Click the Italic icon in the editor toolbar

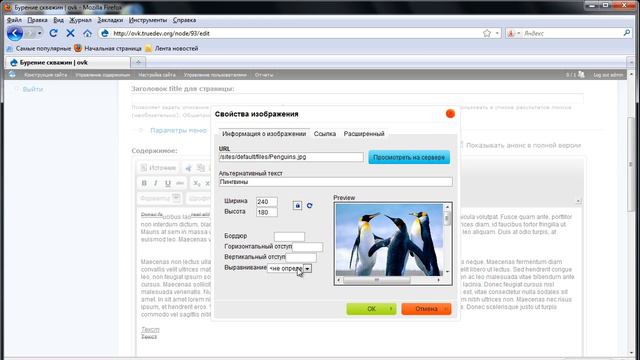point(156,183)
